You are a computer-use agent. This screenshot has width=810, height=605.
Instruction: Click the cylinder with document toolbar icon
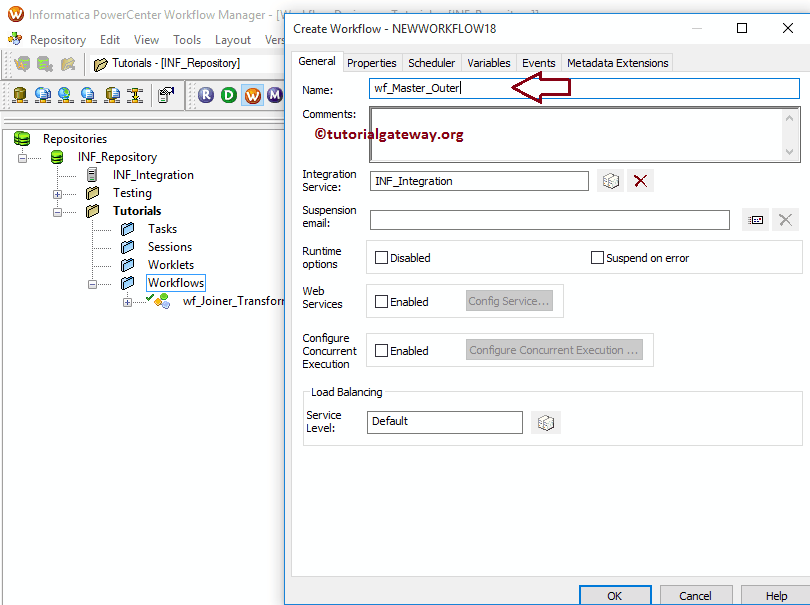pyautogui.click(x=112, y=95)
